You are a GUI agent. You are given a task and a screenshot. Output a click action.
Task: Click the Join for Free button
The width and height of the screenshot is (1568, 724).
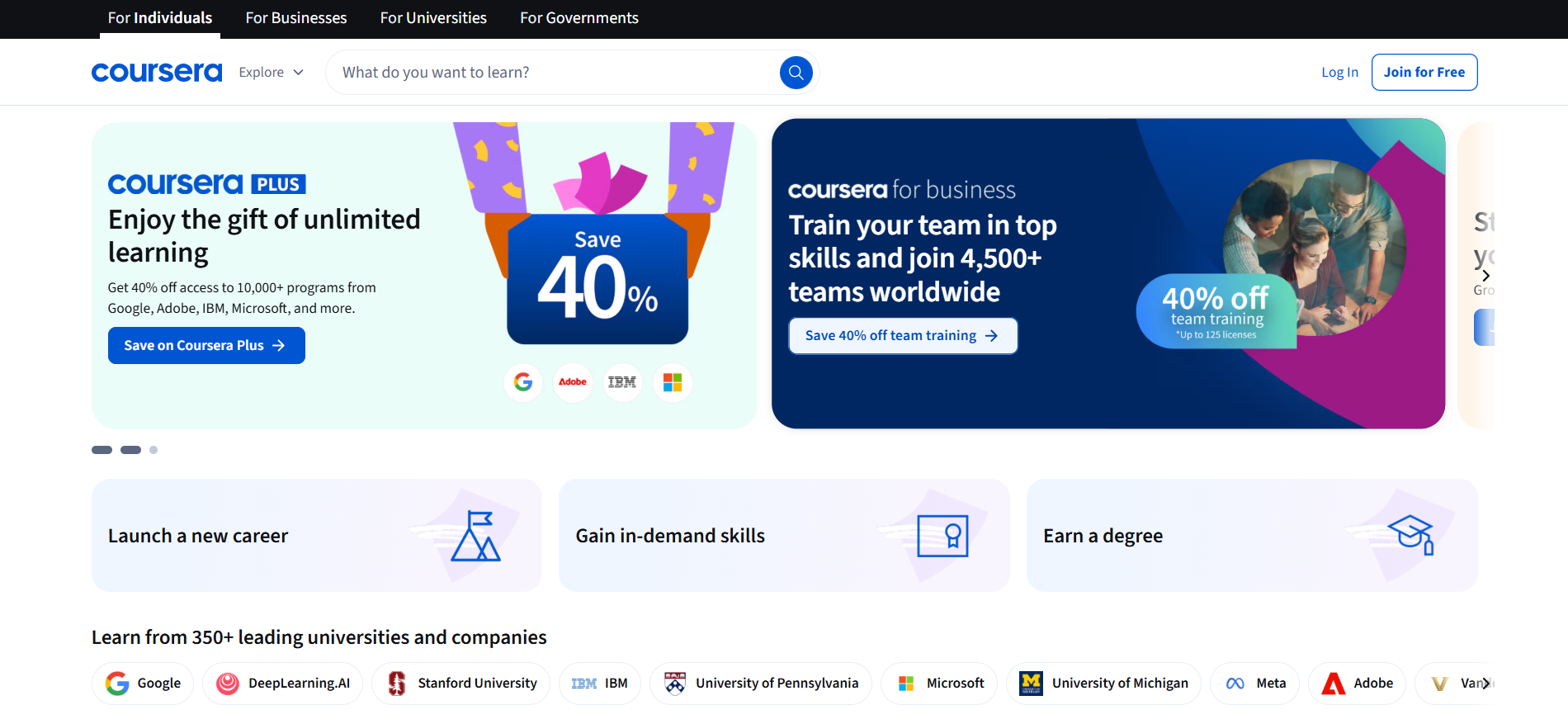[1424, 73]
